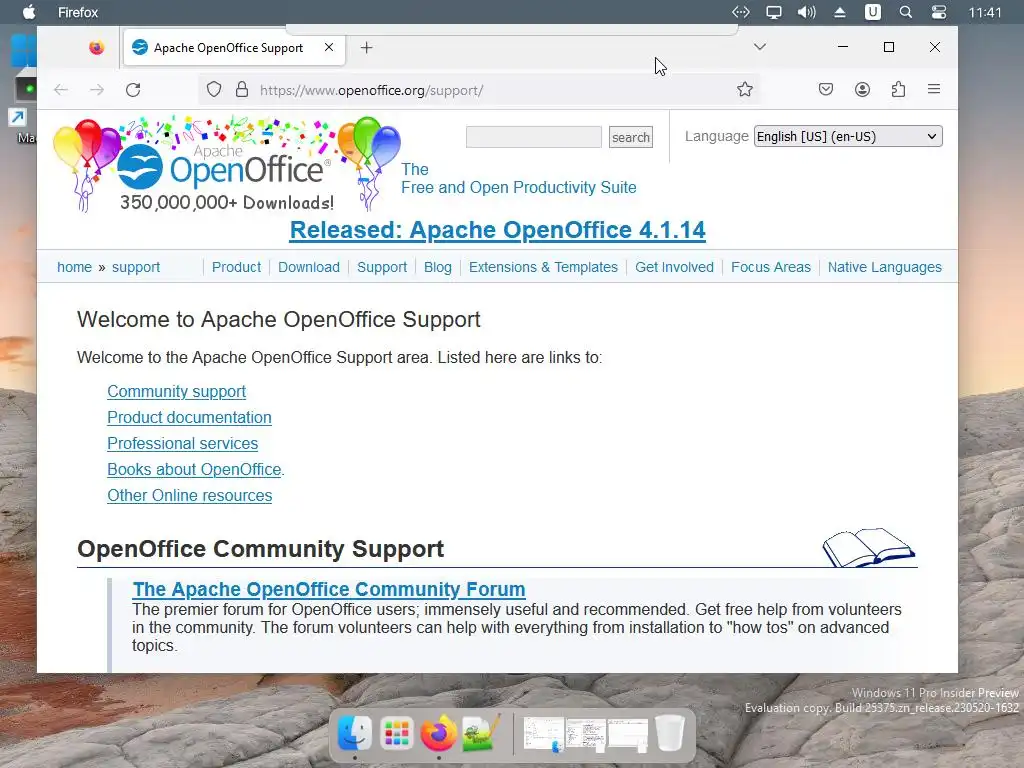This screenshot has width=1024, height=768.
Task: Open Launchpad from the dock
Action: coord(397,733)
